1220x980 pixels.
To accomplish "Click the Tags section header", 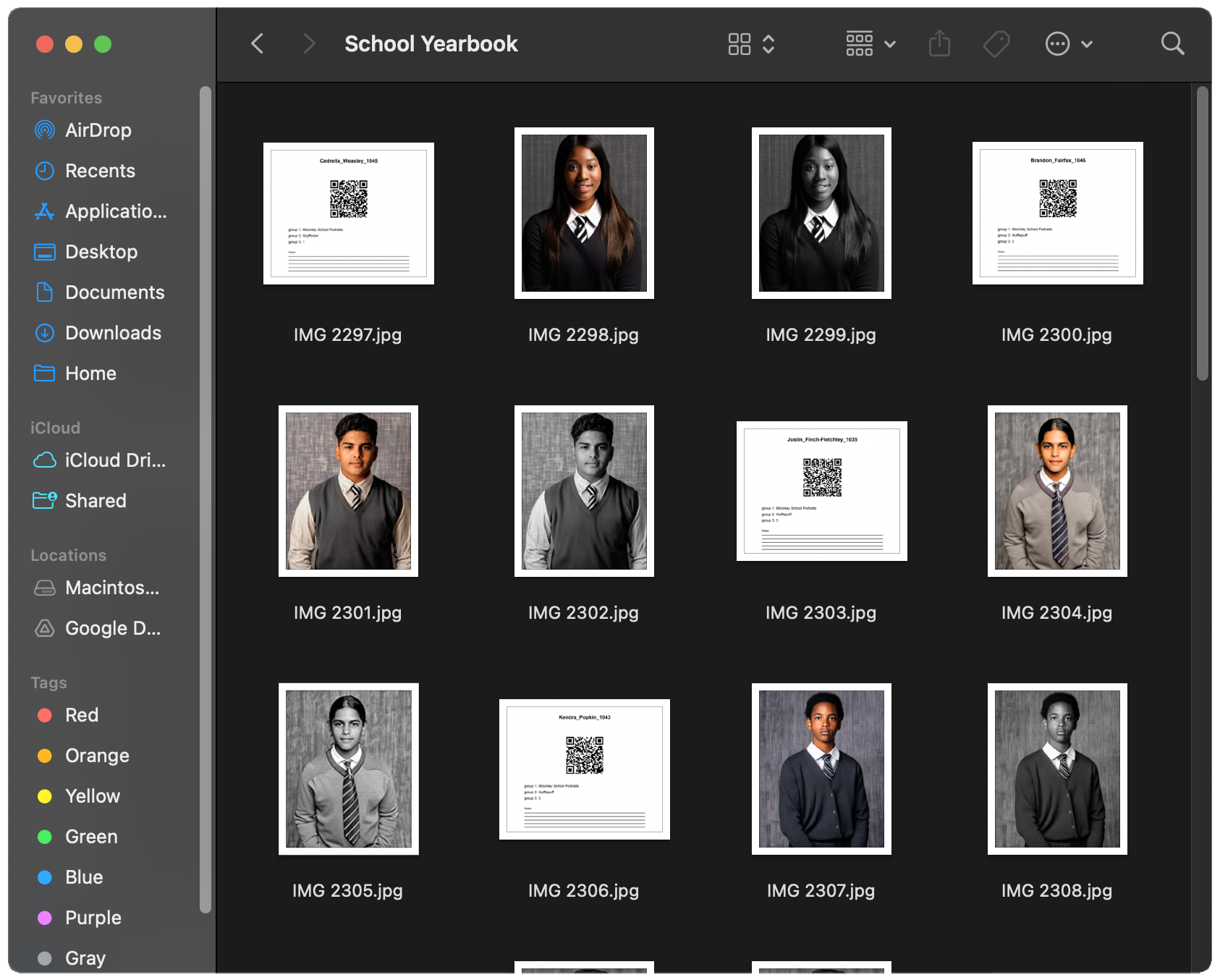I will 48,683.
